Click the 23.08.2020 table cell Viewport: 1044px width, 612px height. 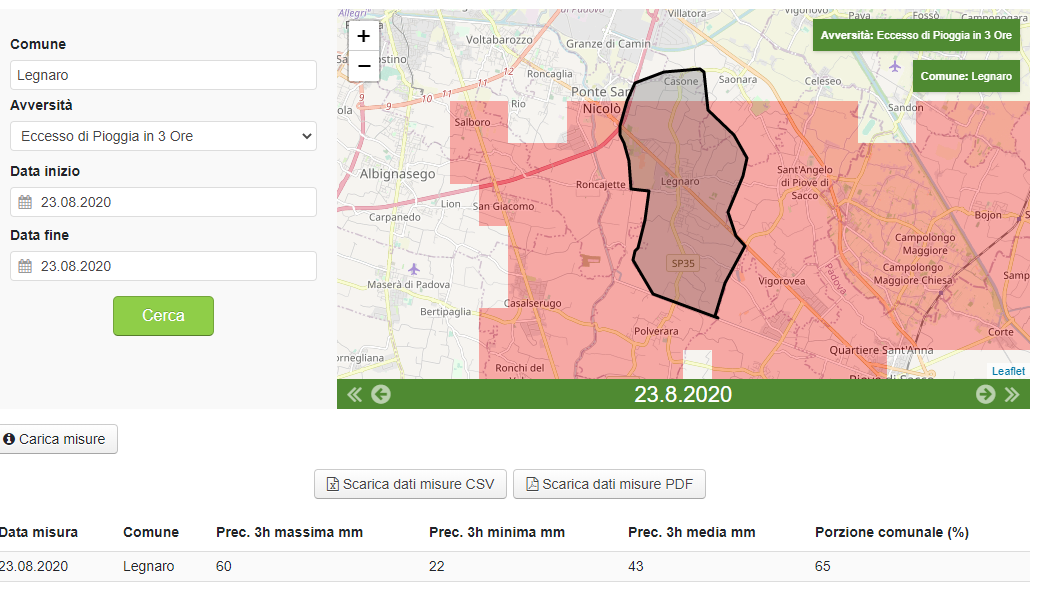34,567
